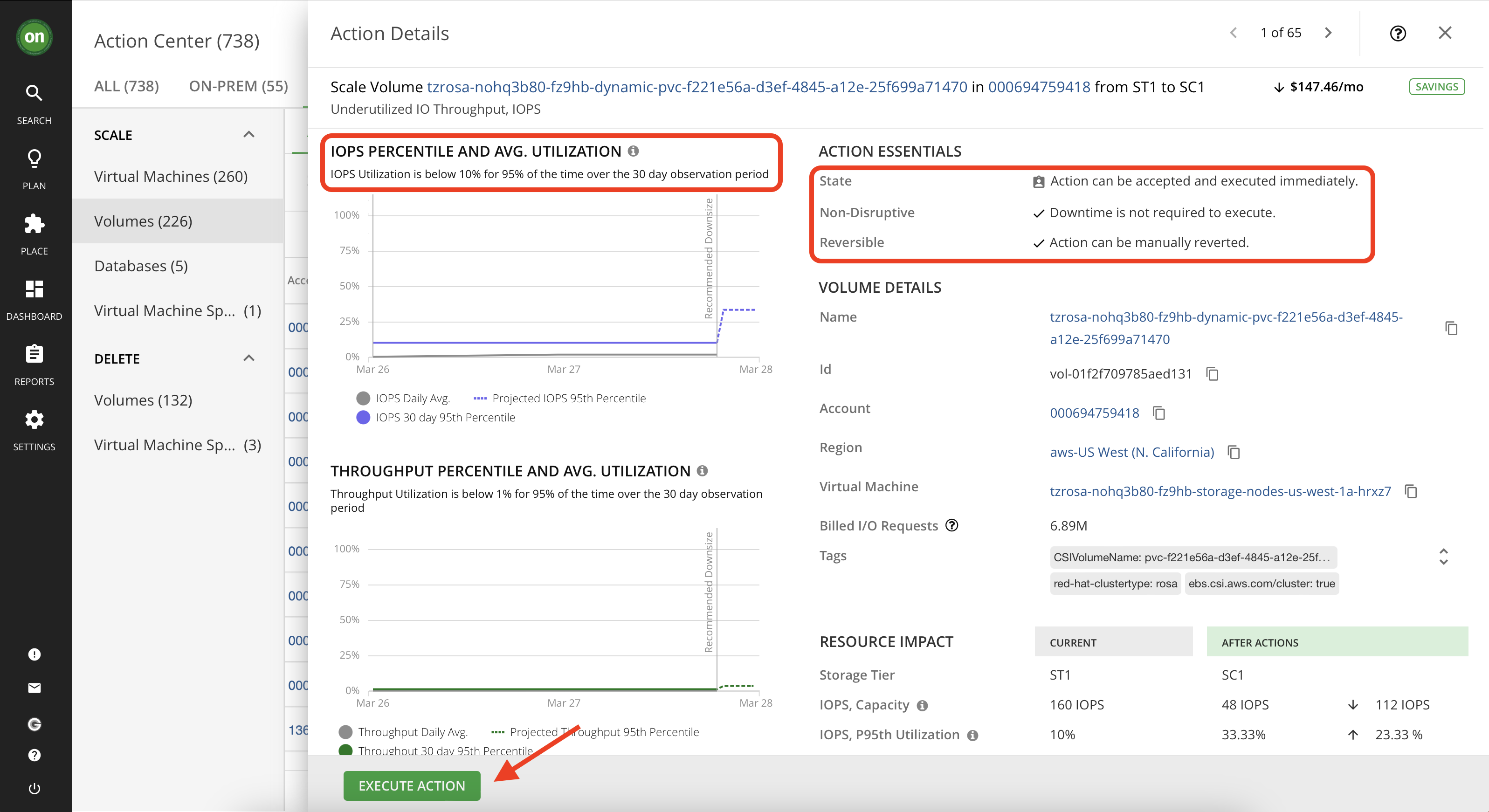Open the storage-nodes Virtual Machine link
Image resolution: width=1489 pixels, height=812 pixels.
[x=1220, y=491]
